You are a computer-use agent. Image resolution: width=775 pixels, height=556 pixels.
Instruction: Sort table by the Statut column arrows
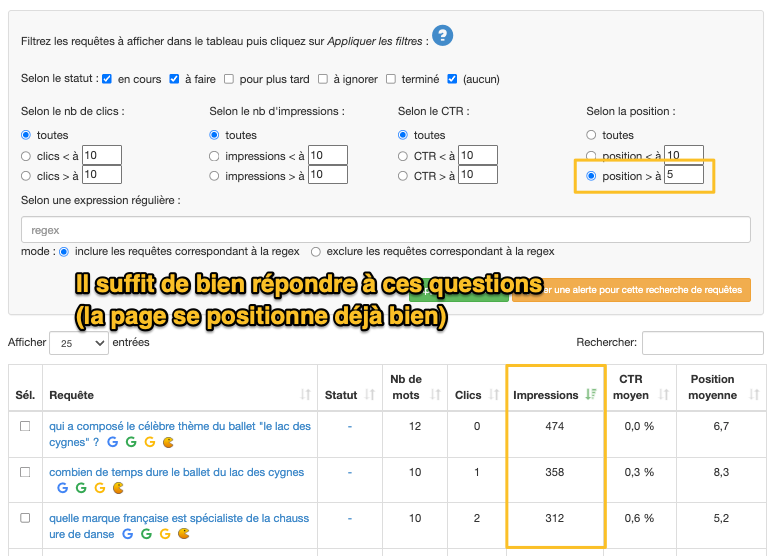370,394
